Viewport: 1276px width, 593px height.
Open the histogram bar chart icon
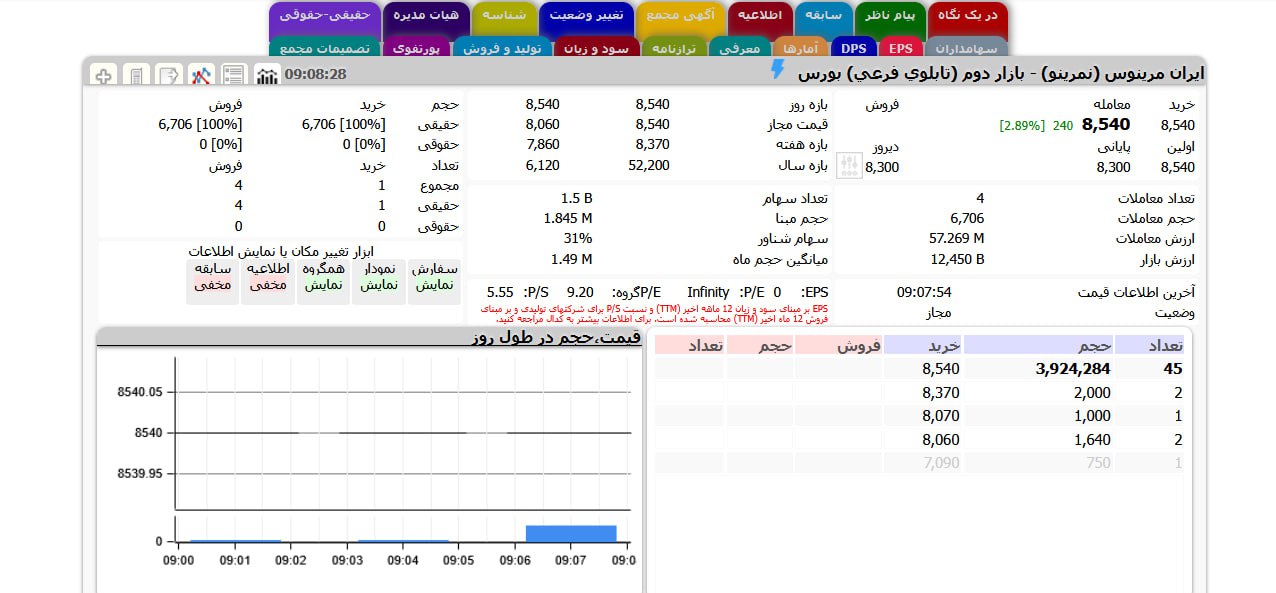(x=268, y=74)
